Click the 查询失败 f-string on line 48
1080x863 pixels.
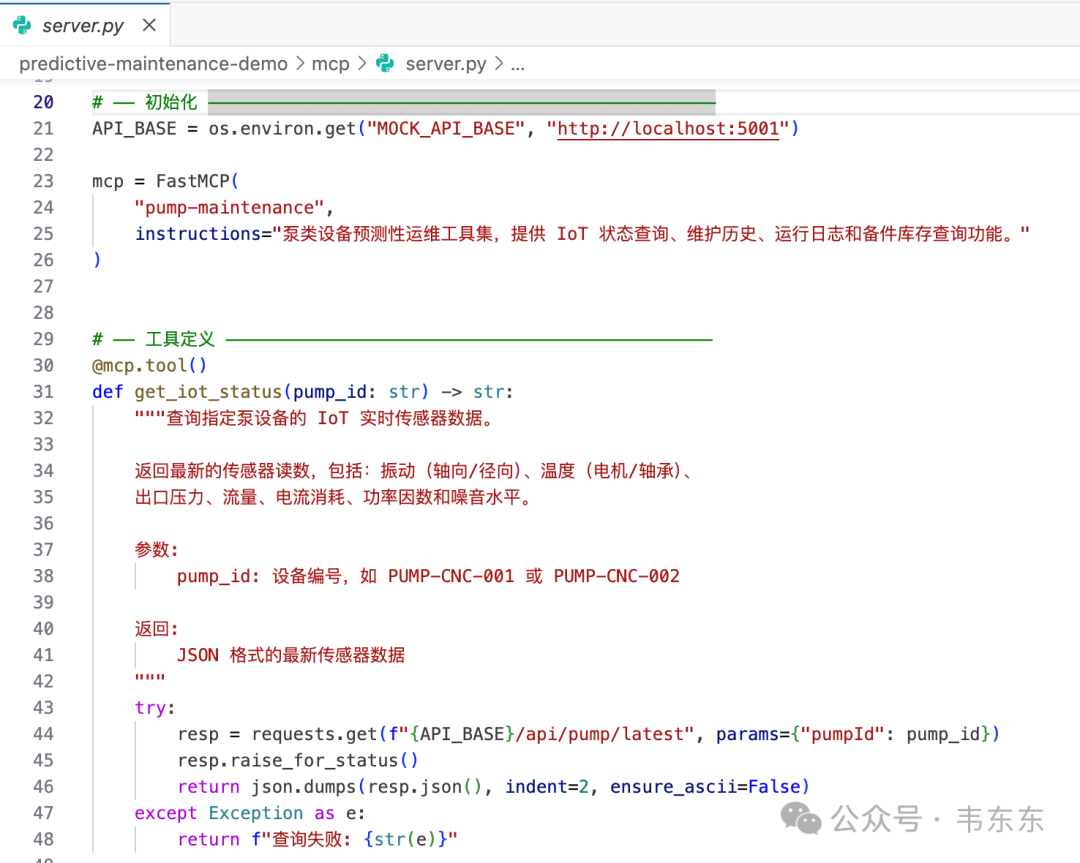pos(354,840)
